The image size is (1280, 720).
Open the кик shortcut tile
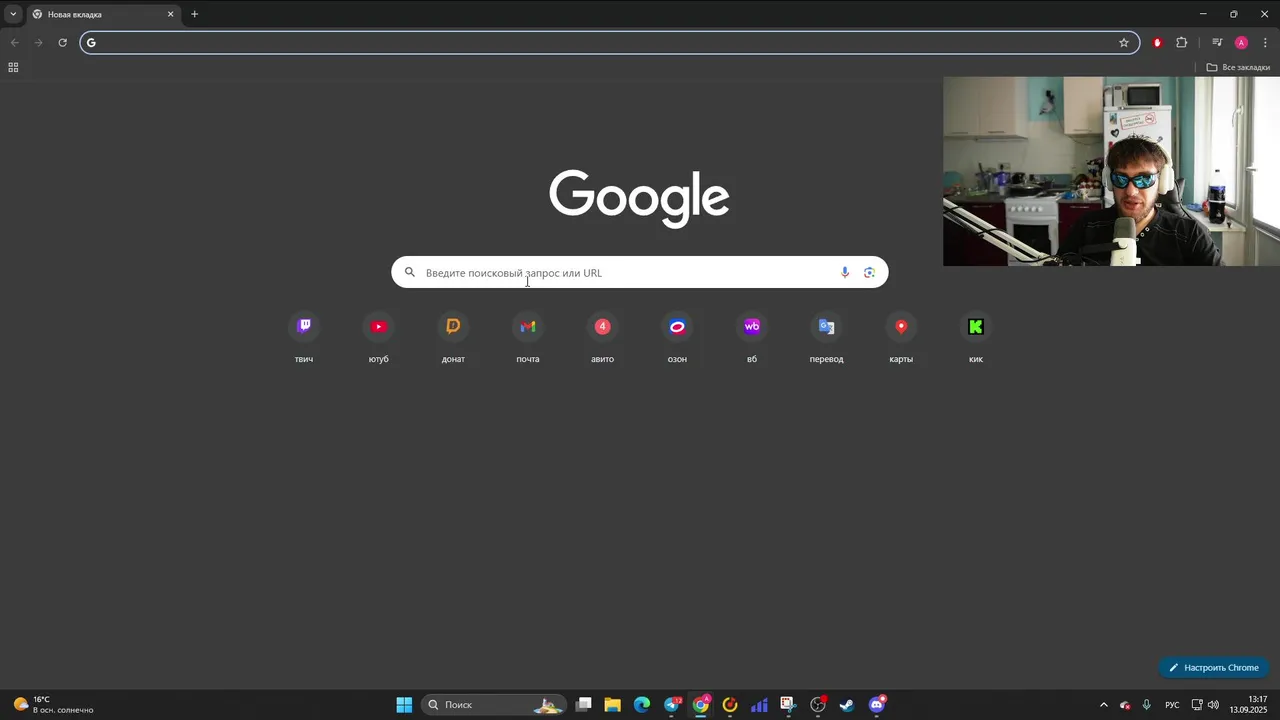click(976, 337)
